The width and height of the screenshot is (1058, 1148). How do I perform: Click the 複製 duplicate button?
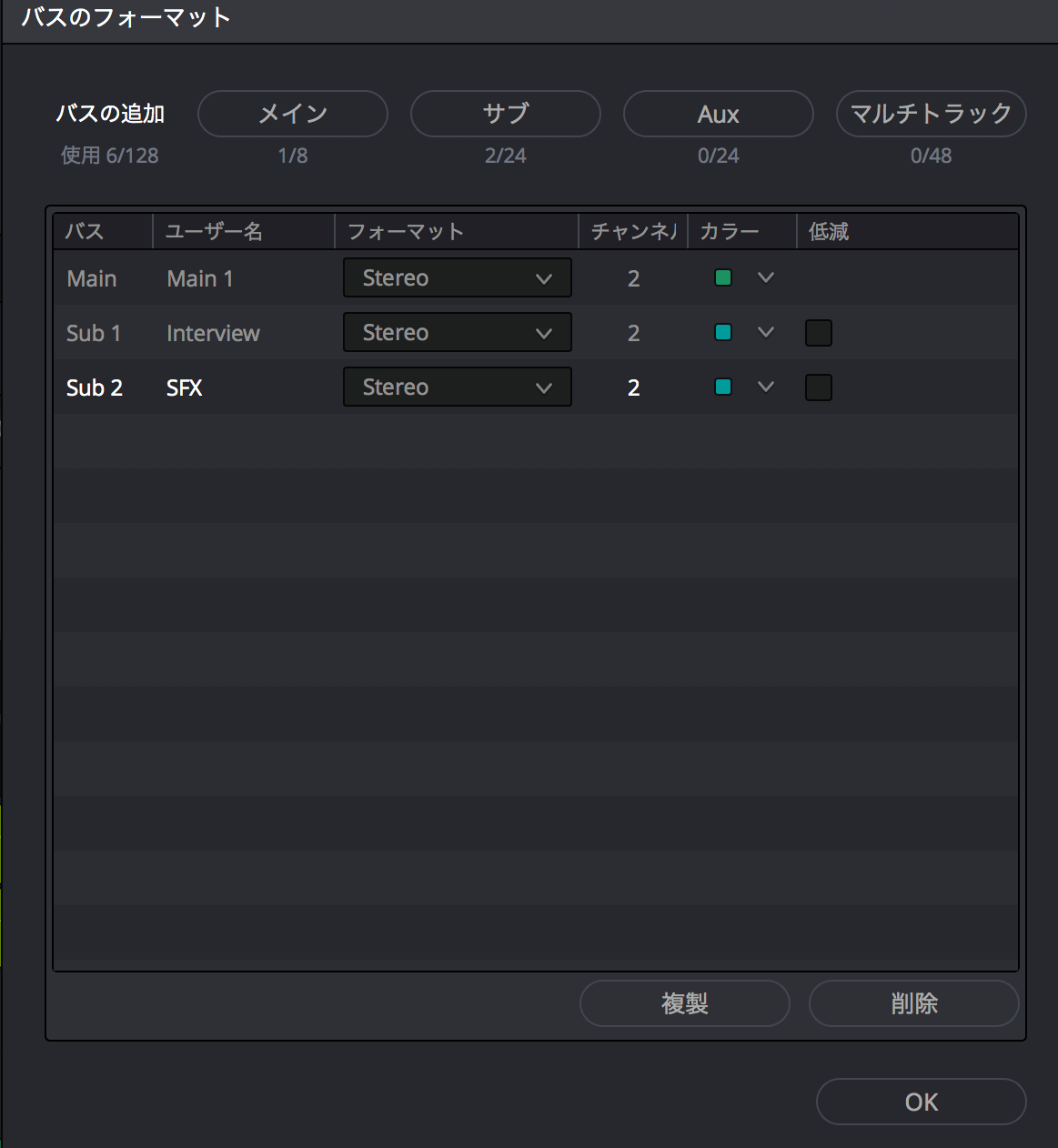pos(684,1003)
